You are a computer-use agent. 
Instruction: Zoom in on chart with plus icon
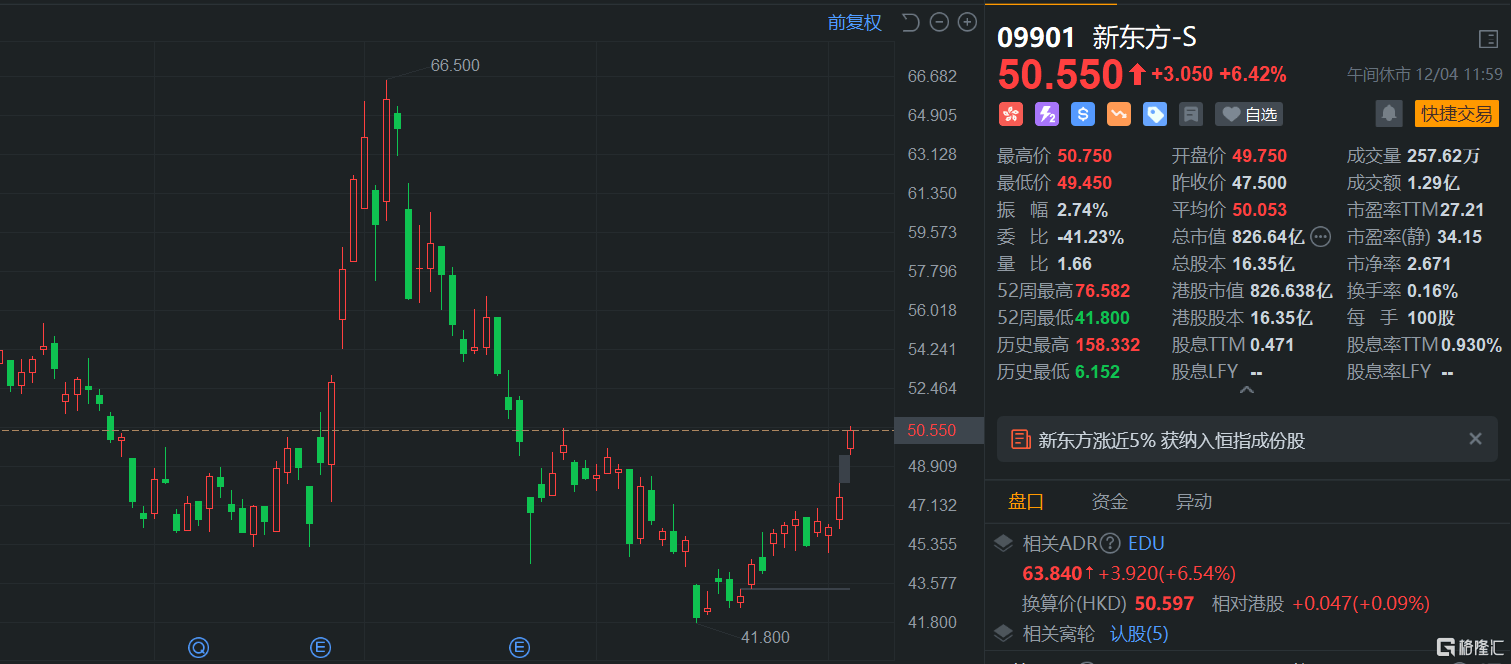point(966,22)
